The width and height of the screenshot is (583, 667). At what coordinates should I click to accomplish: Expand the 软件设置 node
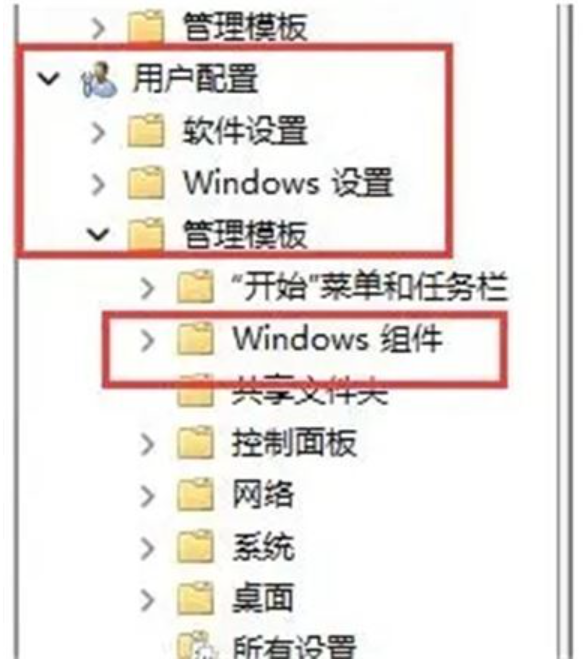[99, 132]
